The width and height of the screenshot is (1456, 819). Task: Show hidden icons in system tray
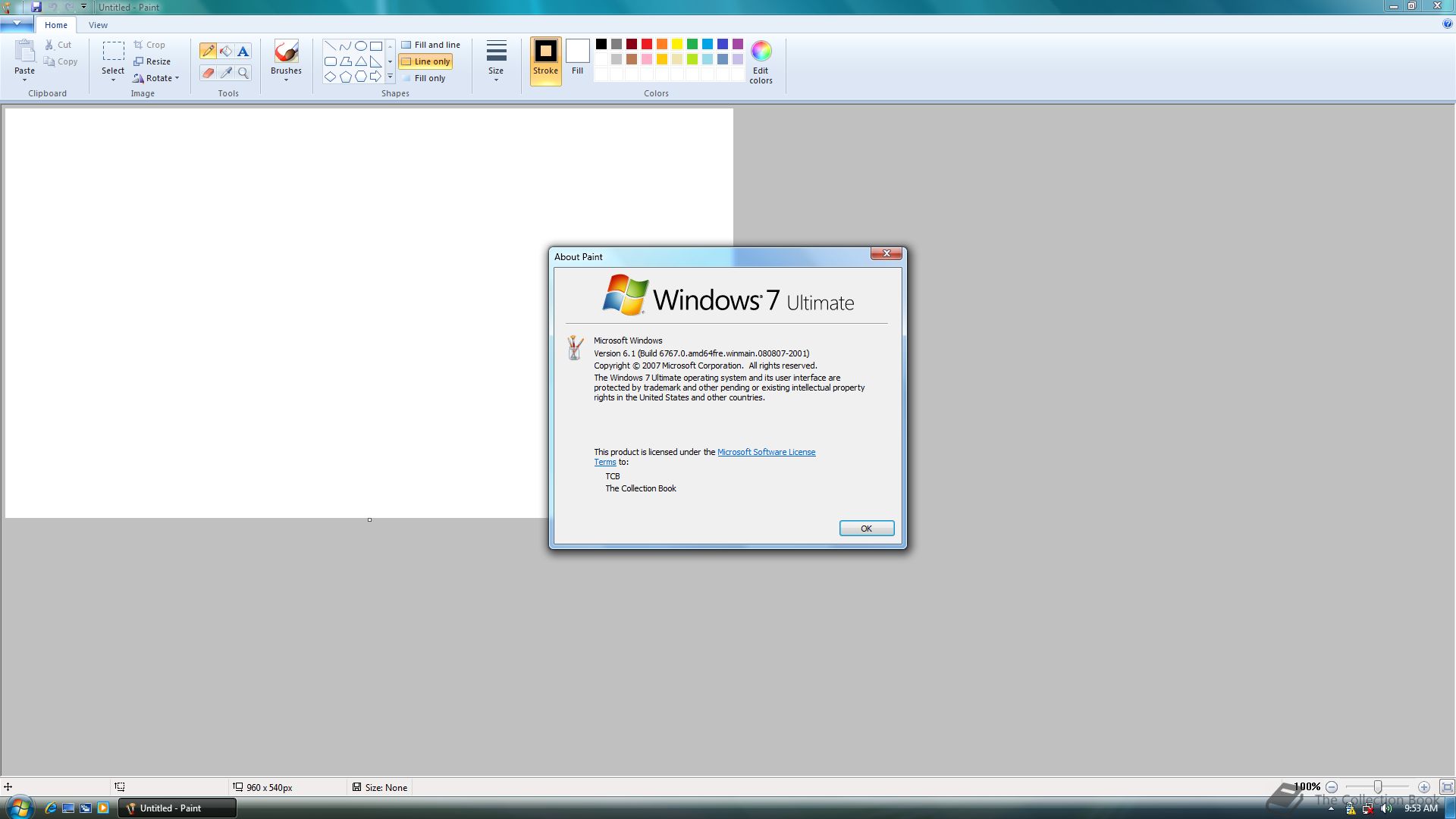(x=1331, y=809)
